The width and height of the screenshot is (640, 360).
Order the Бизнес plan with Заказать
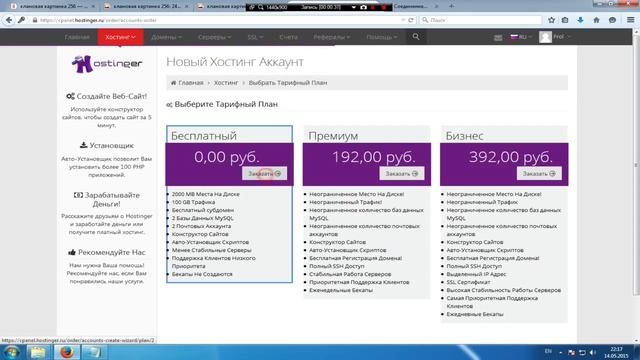click(539, 173)
